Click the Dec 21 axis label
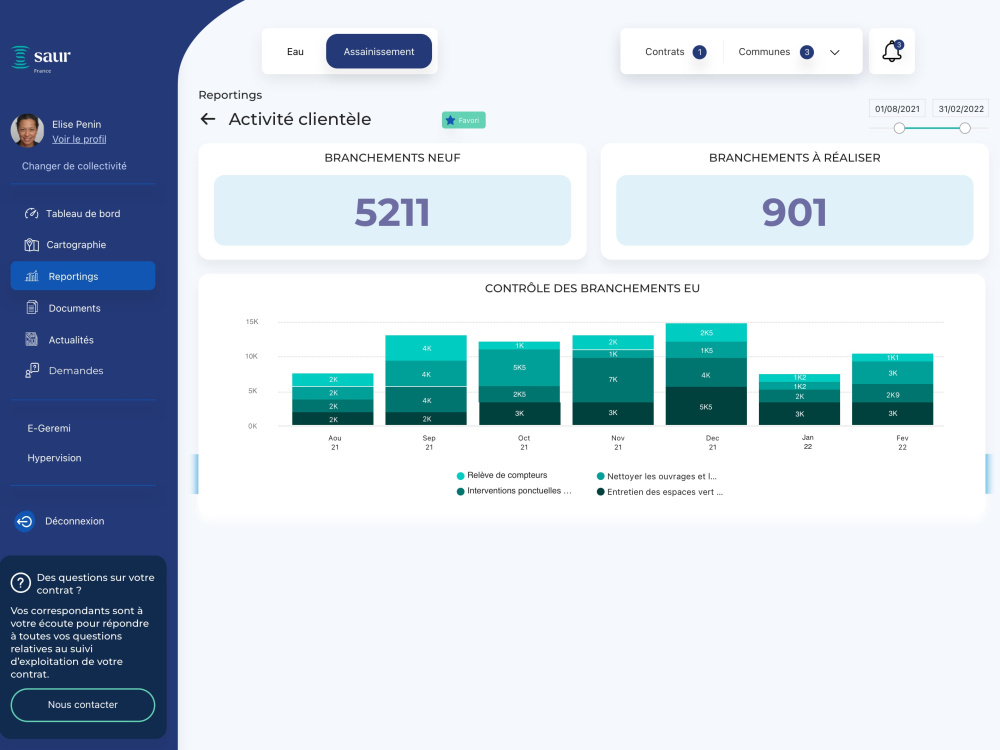Viewport: 1000px width, 750px height. point(712,443)
